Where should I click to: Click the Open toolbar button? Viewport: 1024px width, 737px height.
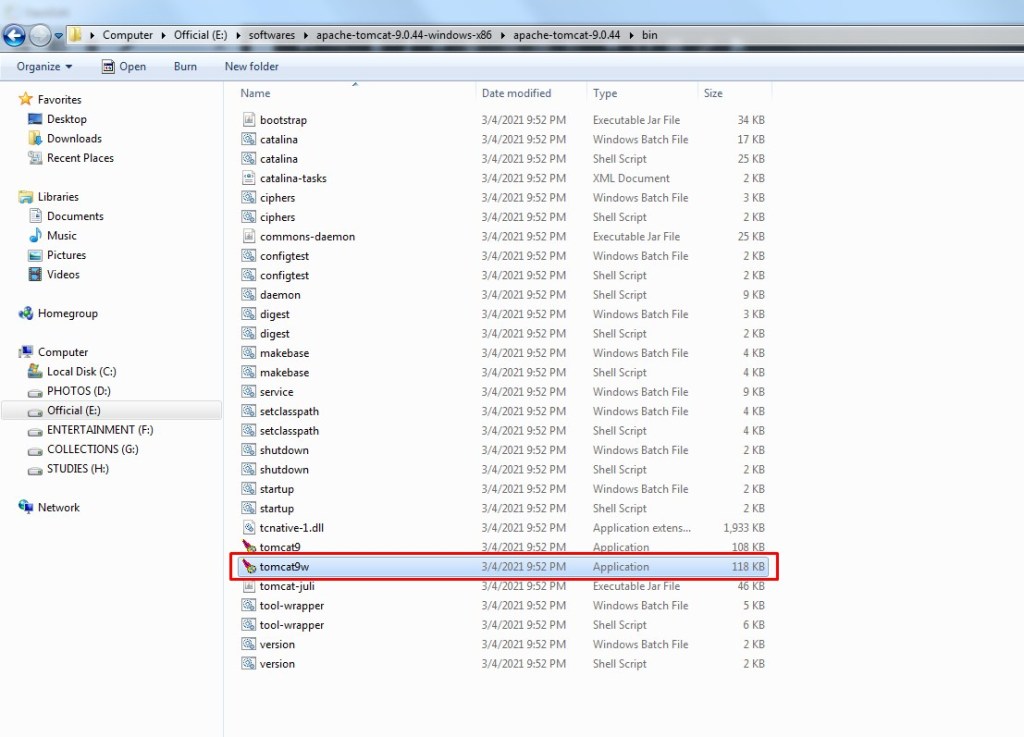[x=124, y=67]
